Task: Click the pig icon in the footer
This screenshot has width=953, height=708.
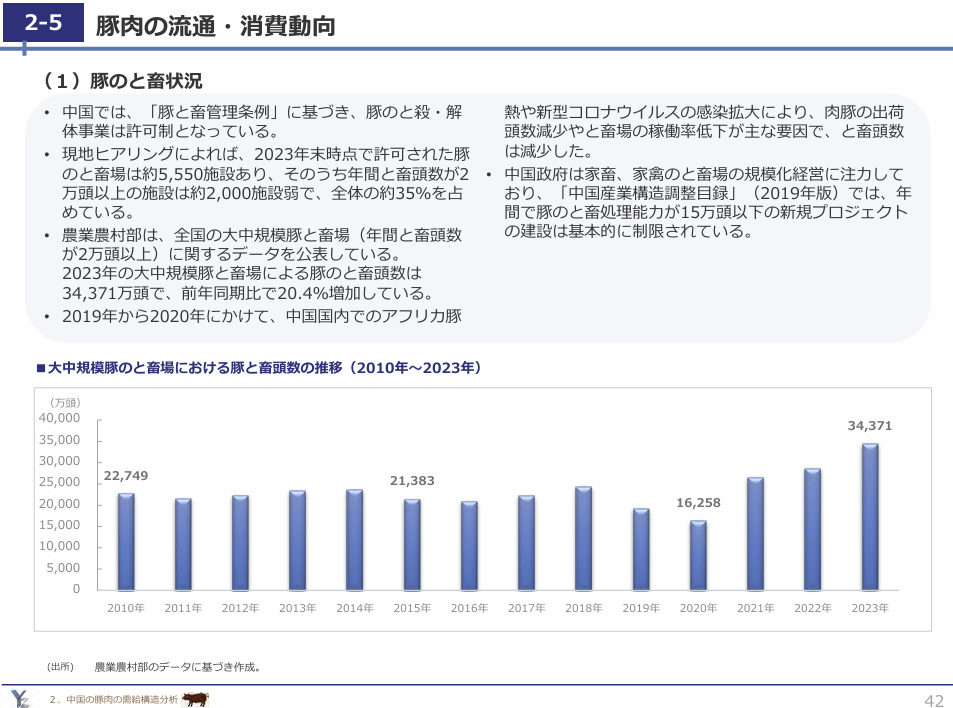Action: pyautogui.click(x=195, y=699)
